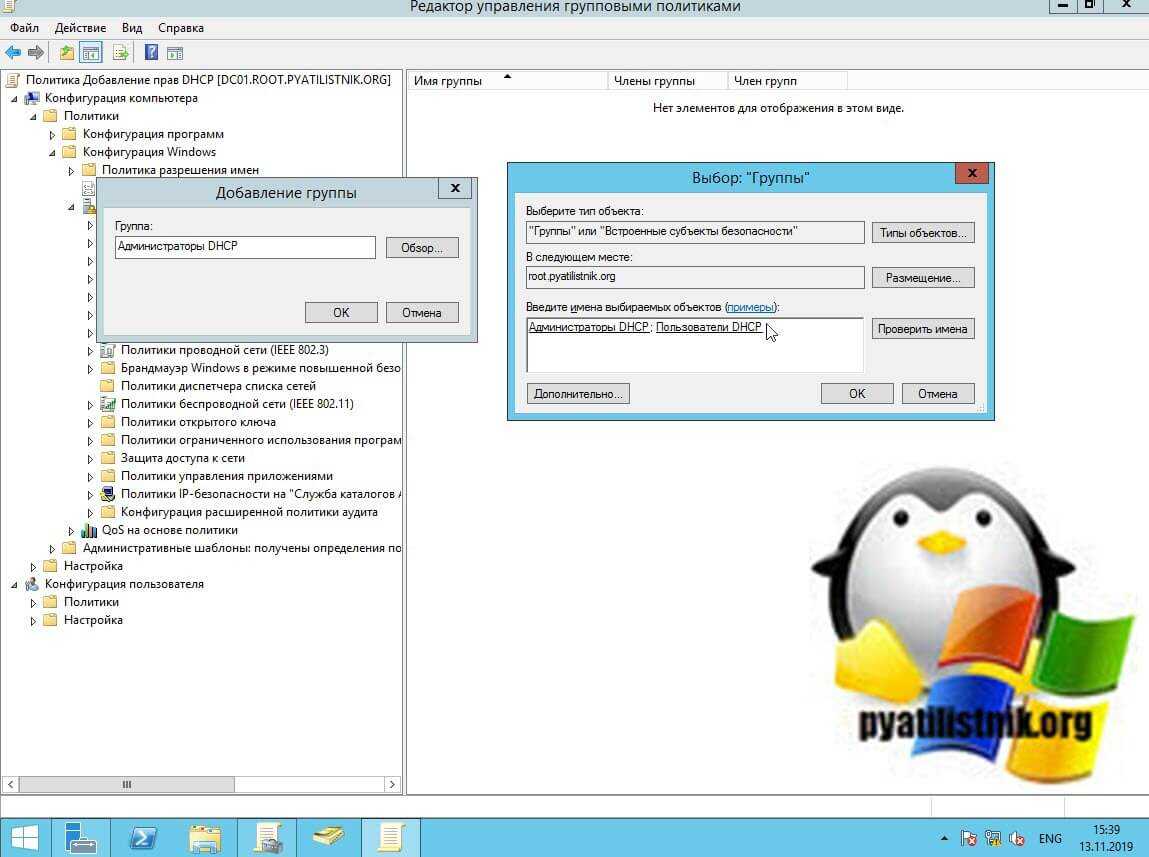Open Help via the question mark icon
The height and width of the screenshot is (857, 1149).
[x=151, y=53]
